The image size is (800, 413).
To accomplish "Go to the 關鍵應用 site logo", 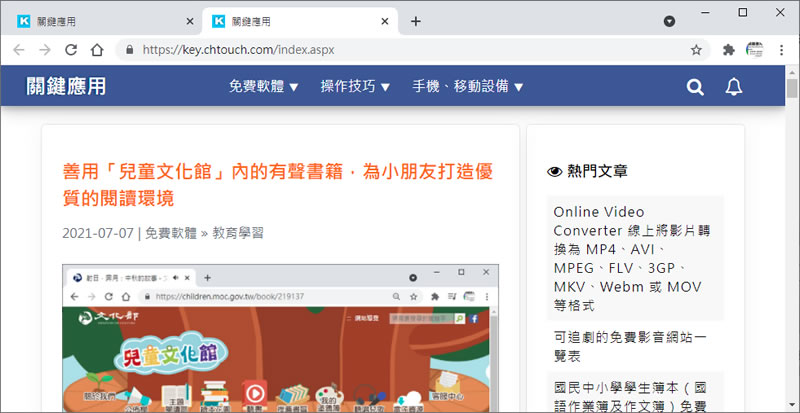I will coord(66,86).
